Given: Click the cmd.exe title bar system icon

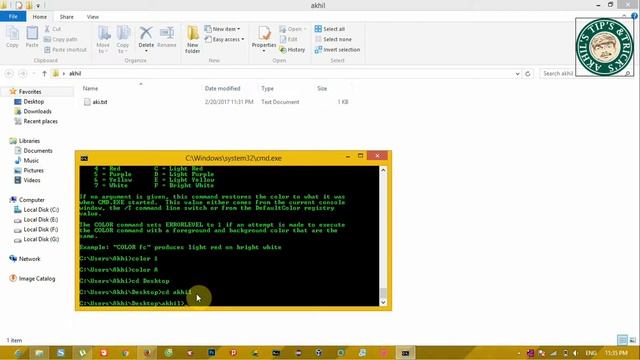Looking at the screenshot, I should [x=84, y=158].
